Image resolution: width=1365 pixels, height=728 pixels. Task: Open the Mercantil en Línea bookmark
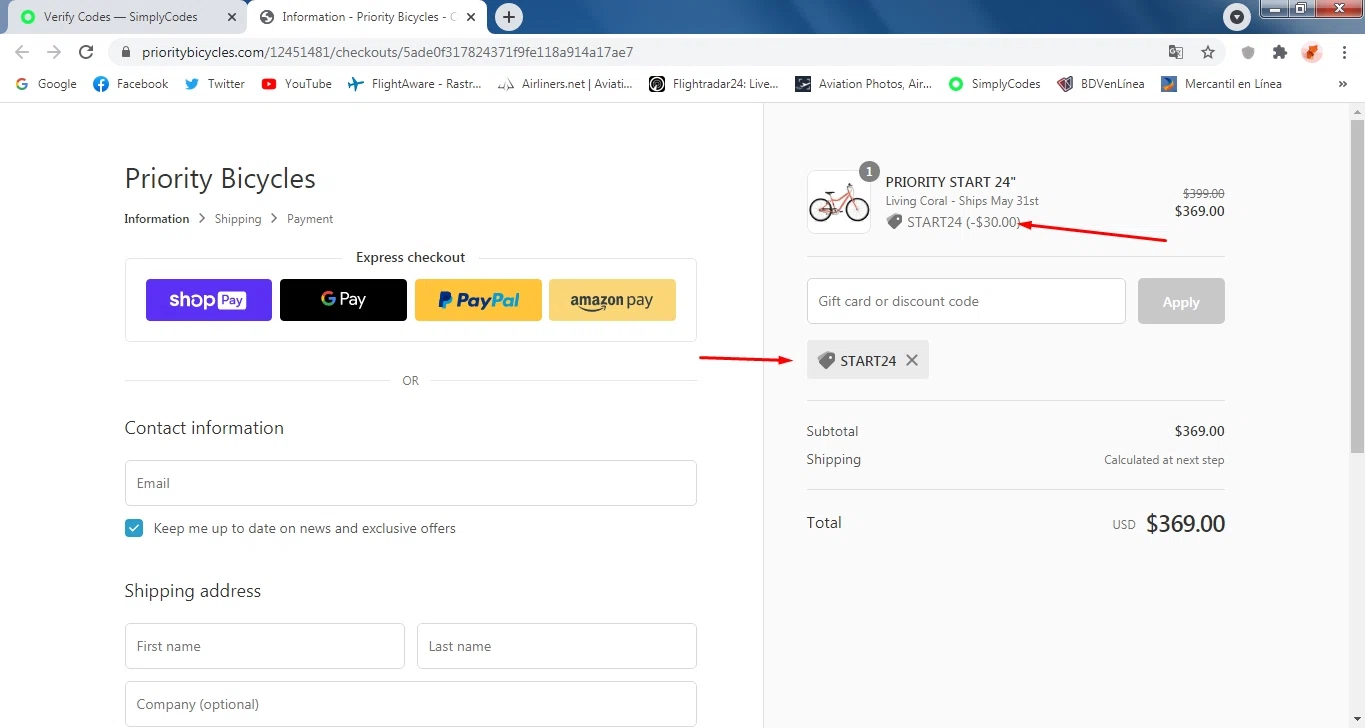click(1221, 84)
